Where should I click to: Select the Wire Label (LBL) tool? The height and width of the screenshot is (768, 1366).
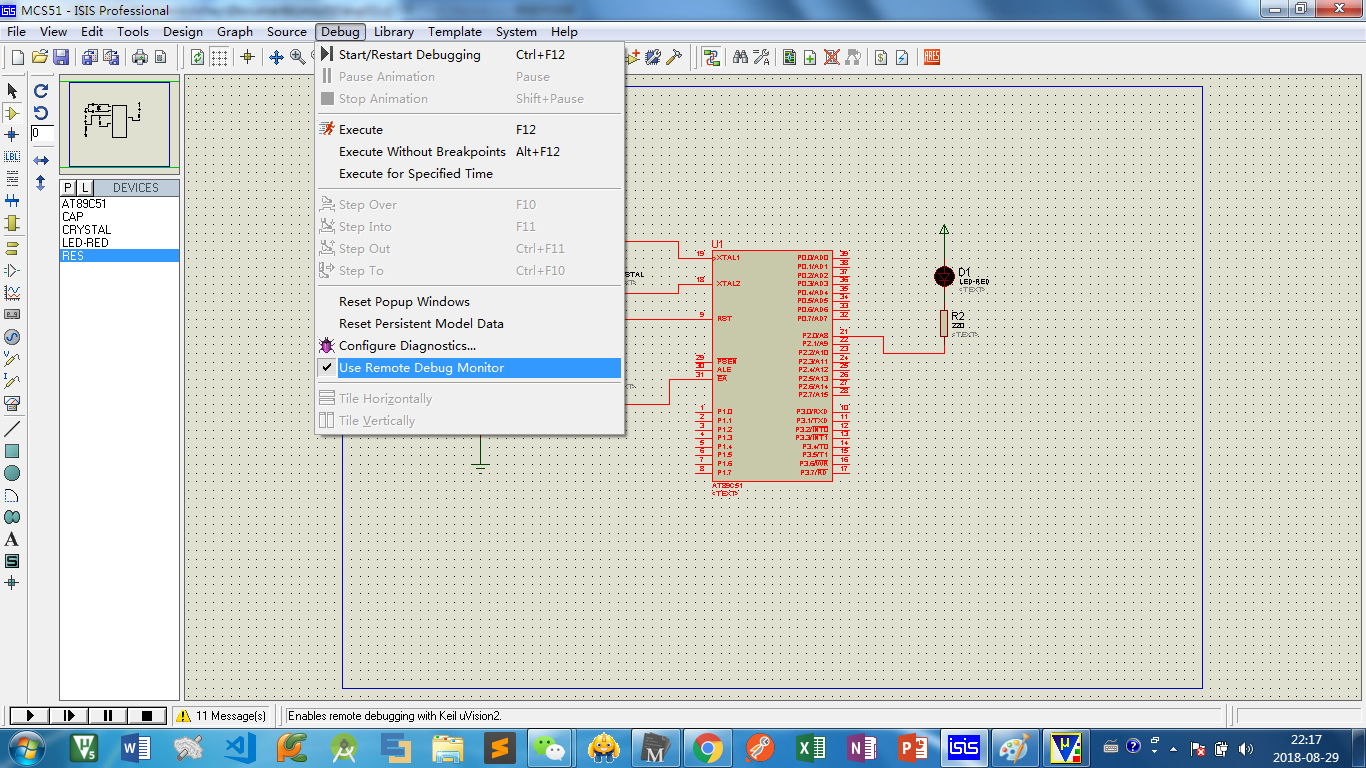point(12,157)
